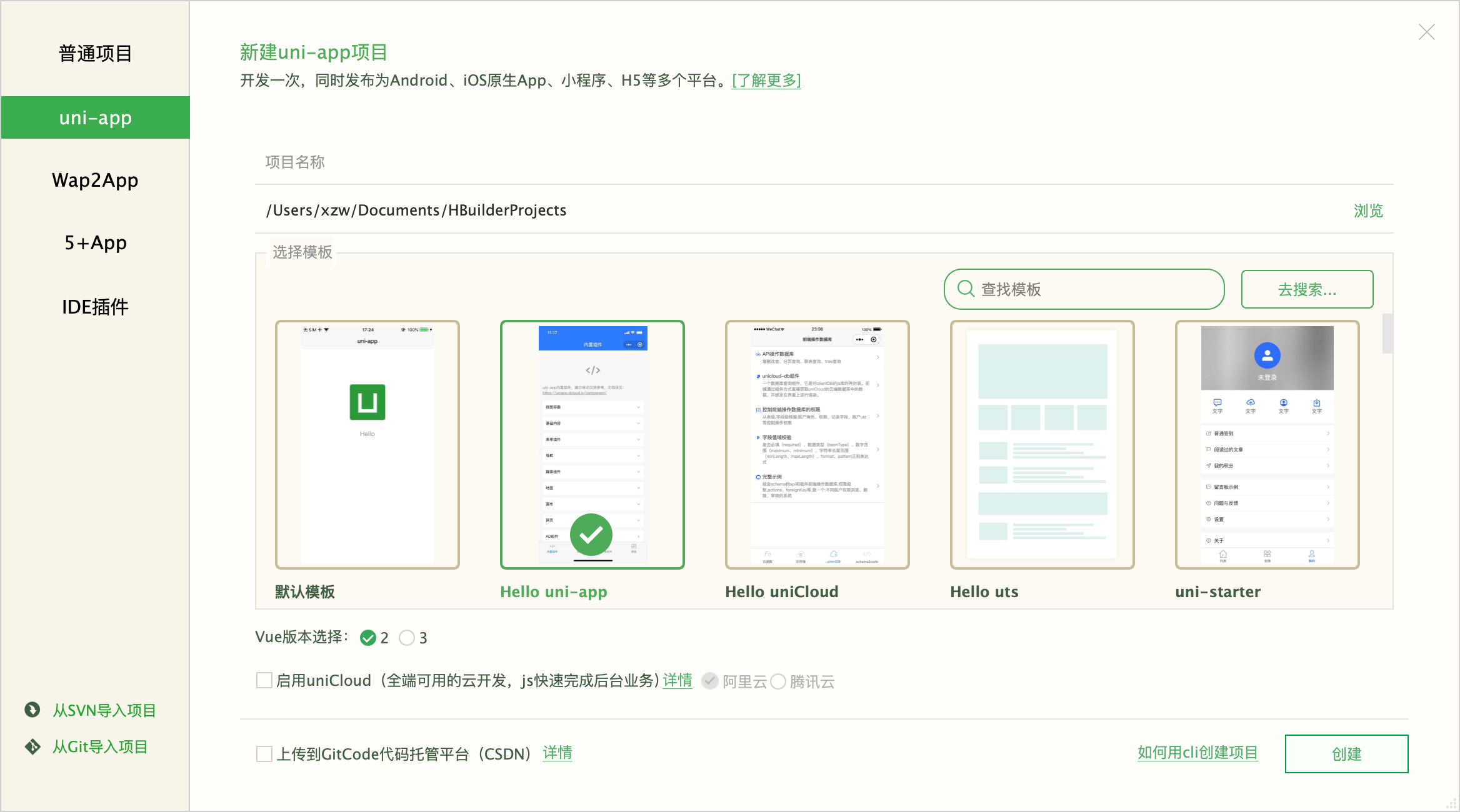Click the [了解更多] link
Screen dimensions: 1460x812
point(766,81)
